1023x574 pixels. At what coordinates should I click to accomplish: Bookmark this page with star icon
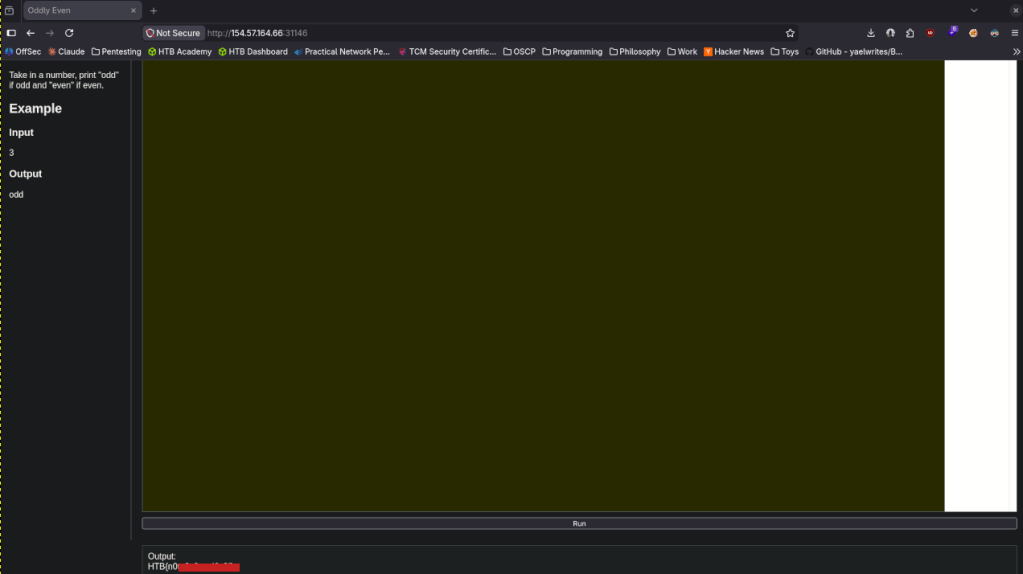790,33
